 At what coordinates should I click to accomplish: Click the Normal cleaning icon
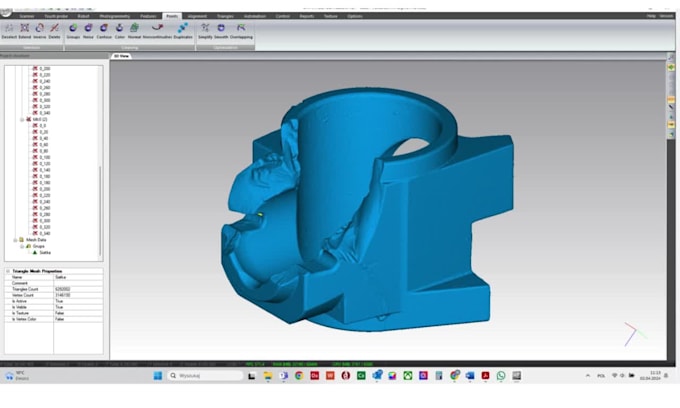pos(134,28)
